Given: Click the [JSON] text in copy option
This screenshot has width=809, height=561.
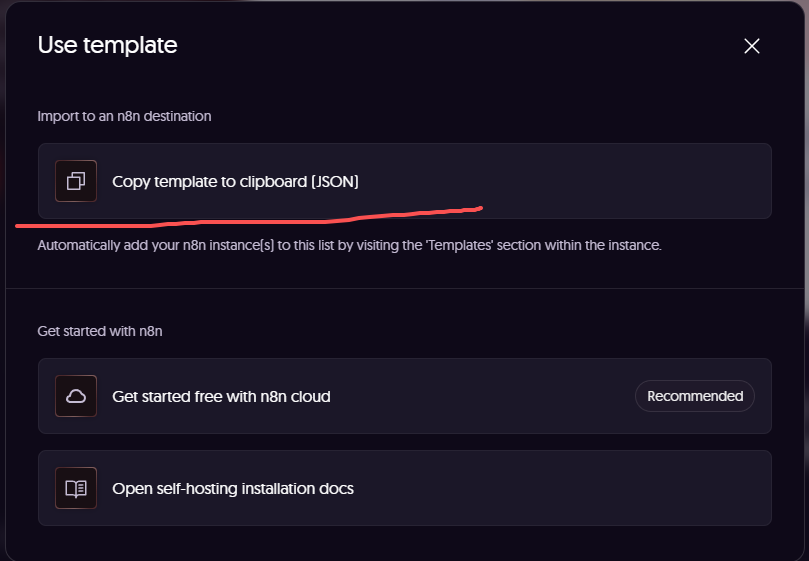Looking at the screenshot, I should coord(334,181).
